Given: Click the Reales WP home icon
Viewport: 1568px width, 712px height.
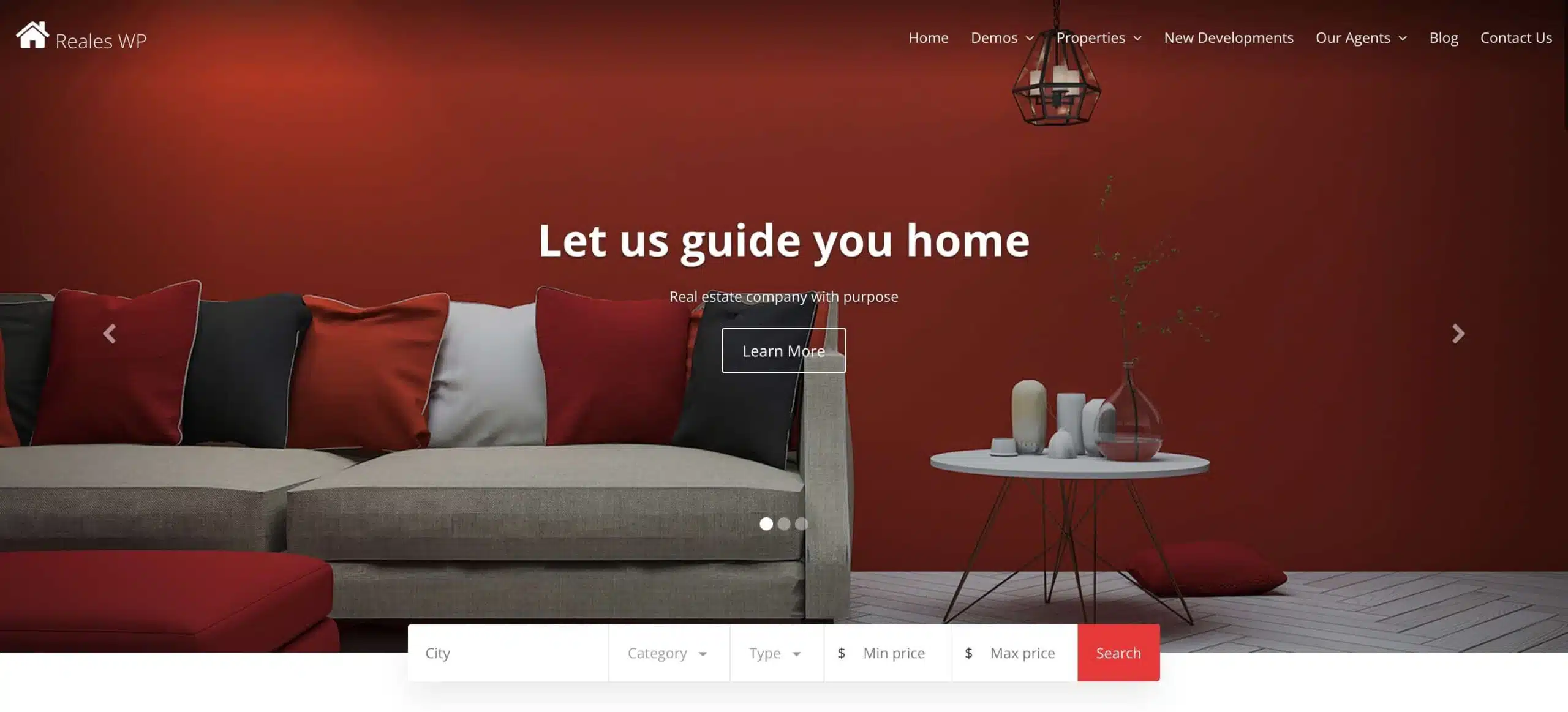Looking at the screenshot, I should [x=31, y=37].
